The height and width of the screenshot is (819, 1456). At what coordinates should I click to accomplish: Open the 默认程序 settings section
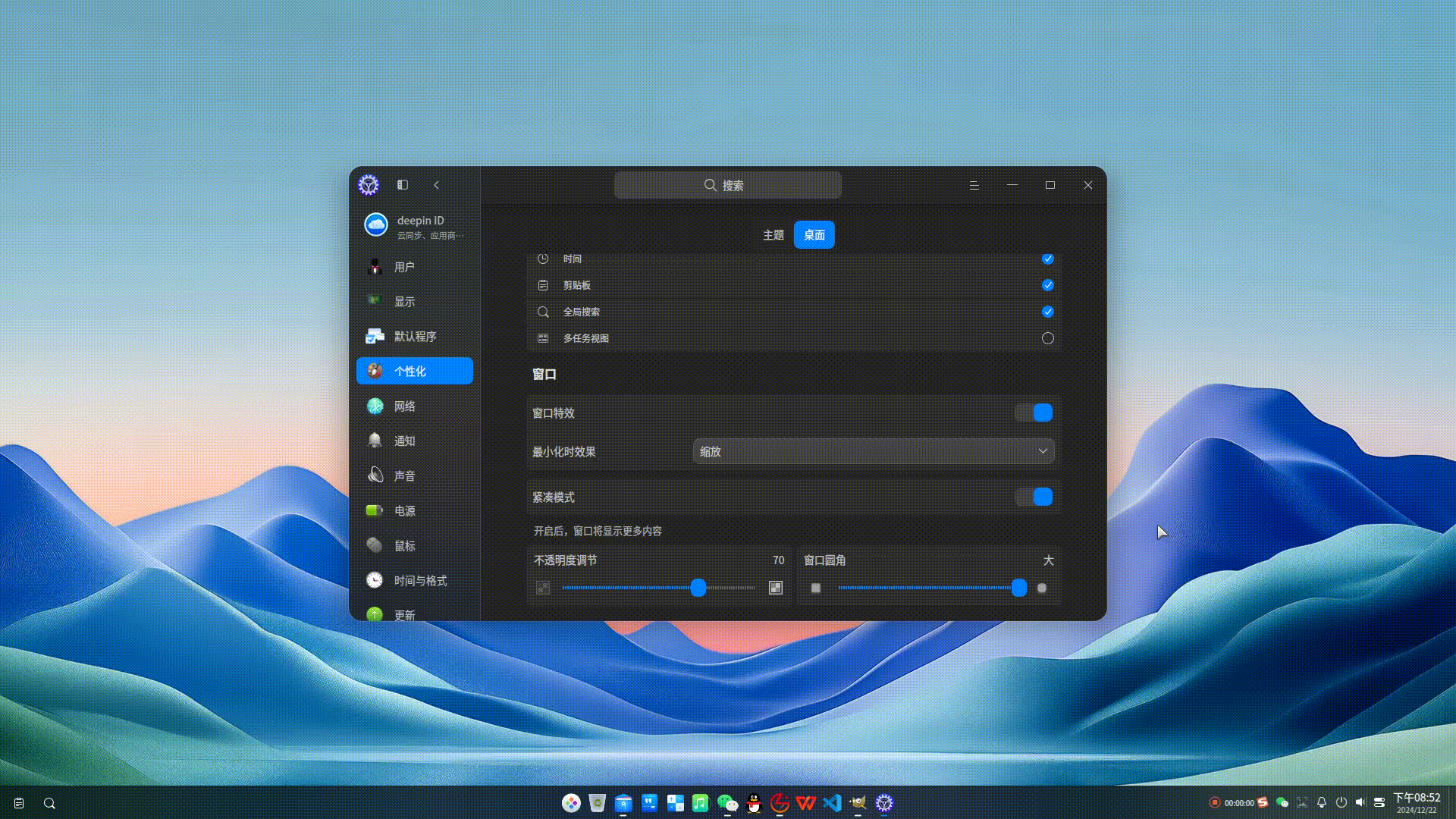[415, 336]
